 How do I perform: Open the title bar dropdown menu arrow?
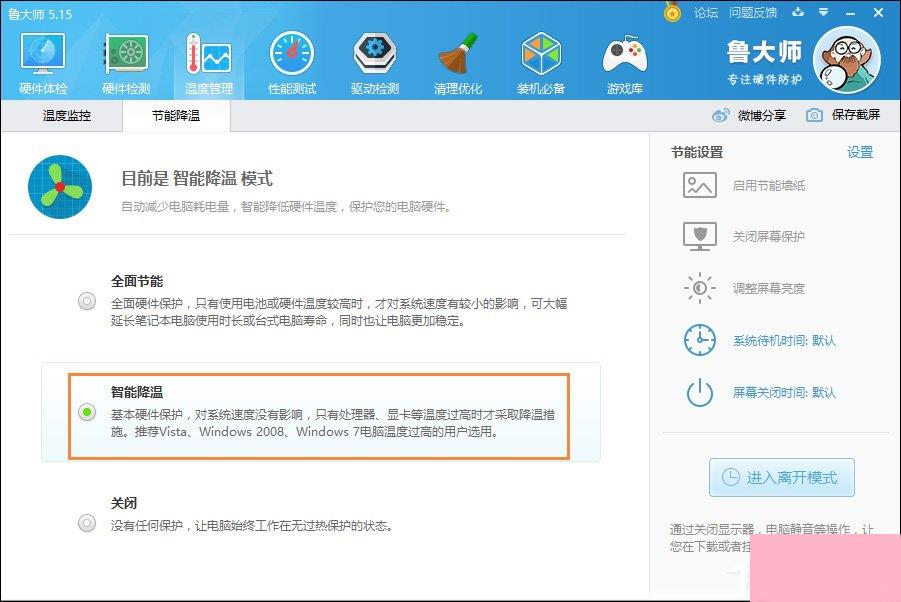click(x=824, y=11)
